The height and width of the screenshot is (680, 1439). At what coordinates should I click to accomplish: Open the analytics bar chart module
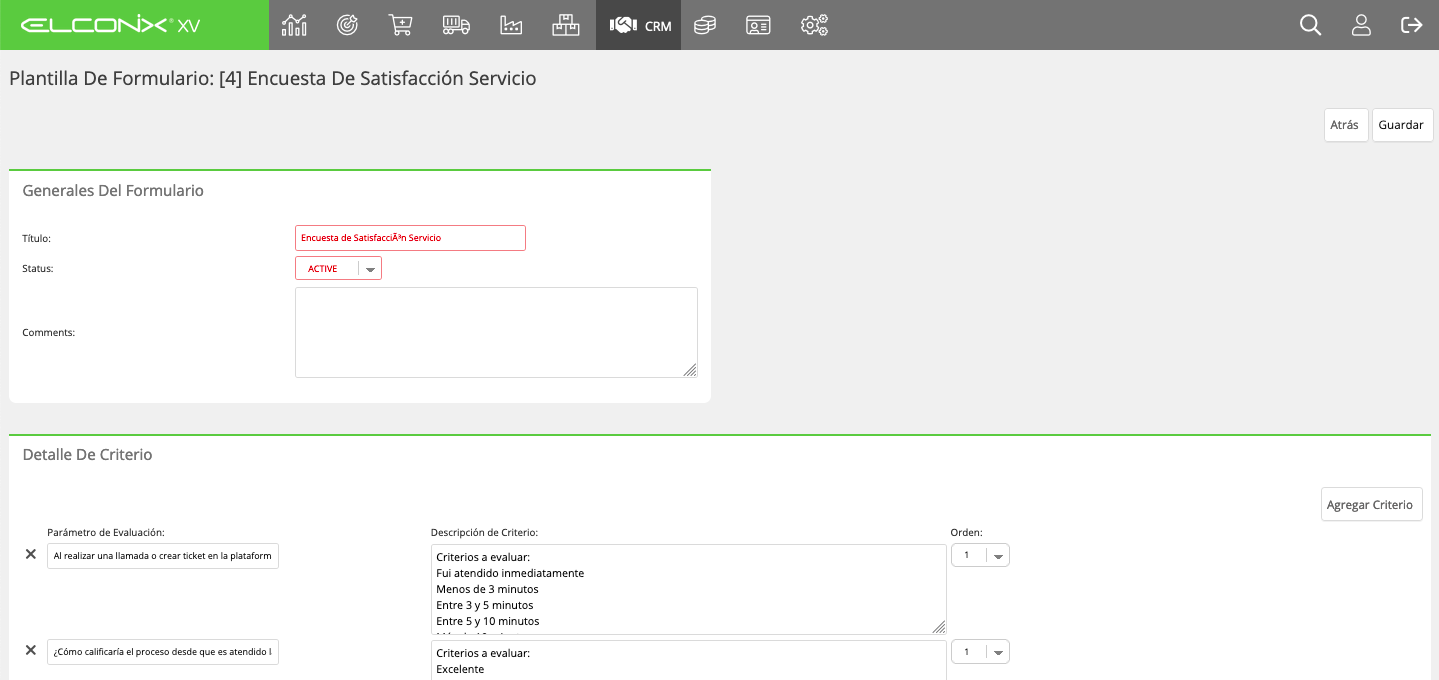pyautogui.click(x=294, y=25)
